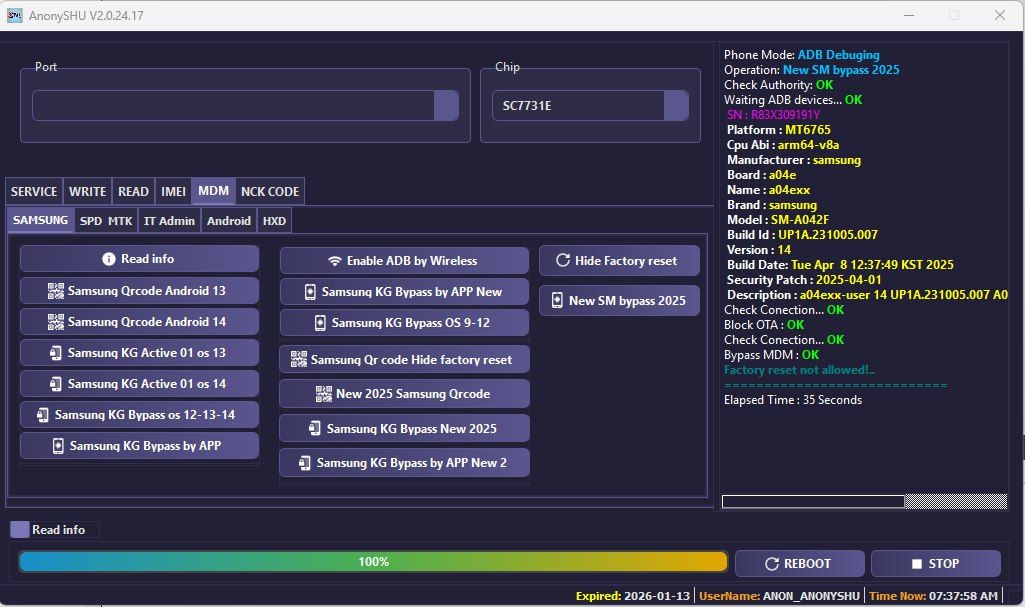
Task: Click the reload icon on REBOOT button
Action: pyautogui.click(x=772, y=564)
